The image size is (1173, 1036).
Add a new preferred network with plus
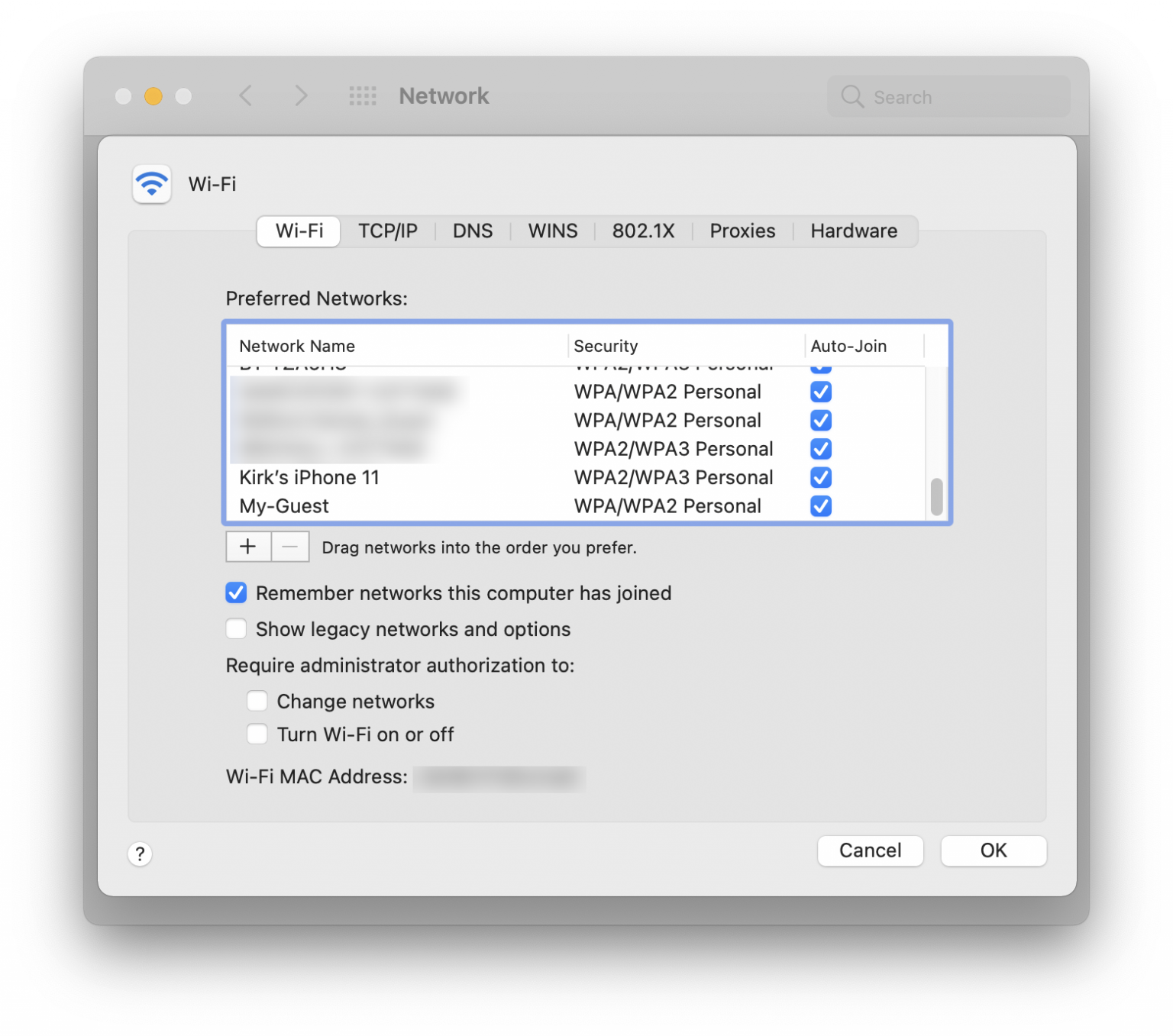247,547
